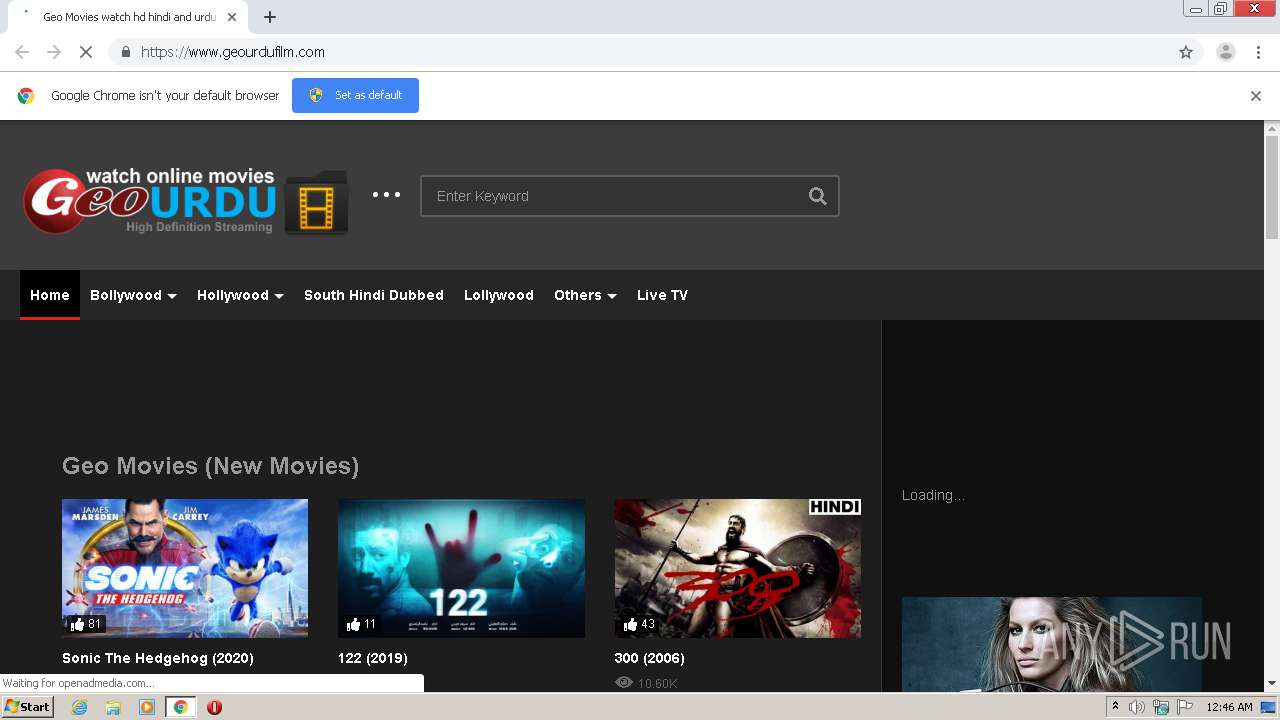Viewport: 1280px width, 720px height.
Task: Open the Windows Start menu
Action: coord(27,707)
